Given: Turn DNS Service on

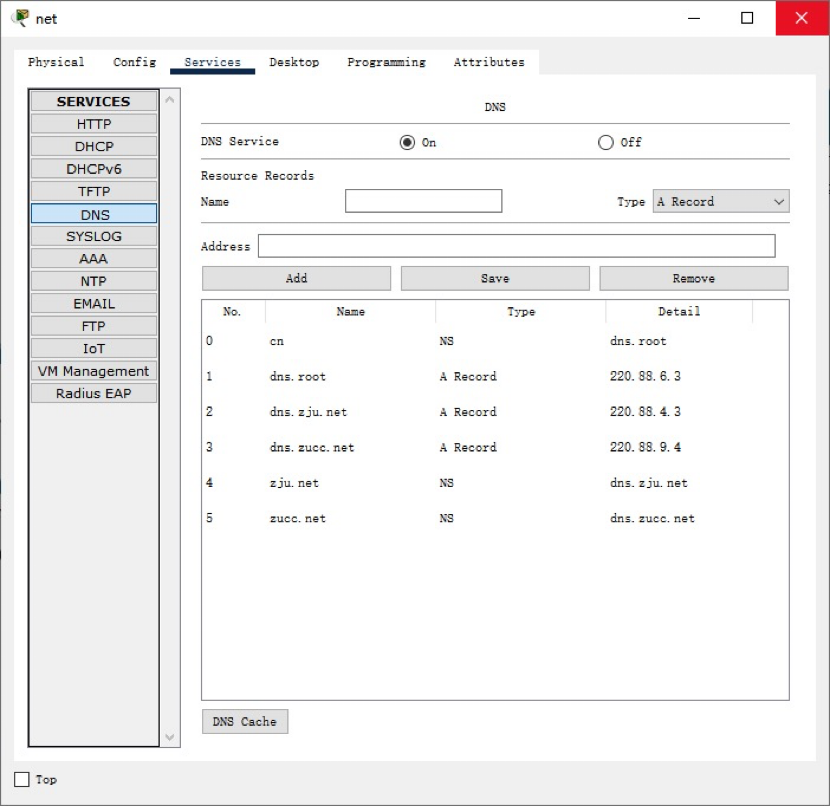Looking at the screenshot, I should [407, 142].
